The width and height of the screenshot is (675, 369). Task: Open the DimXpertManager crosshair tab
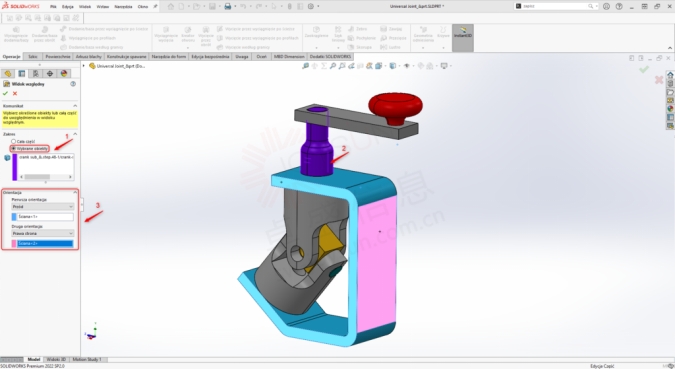(50, 74)
